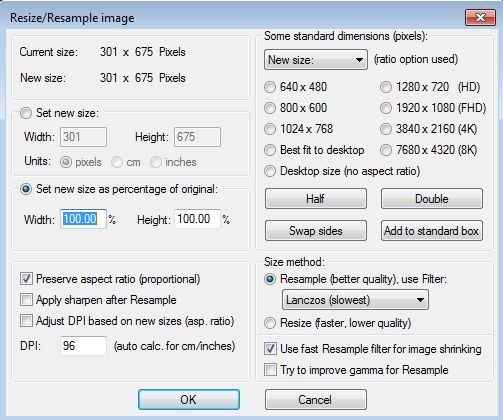Image resolution: width=503 pixels, height=420 pixels.
Task: Click the DPI input field
Action: (x=83, y=346)
